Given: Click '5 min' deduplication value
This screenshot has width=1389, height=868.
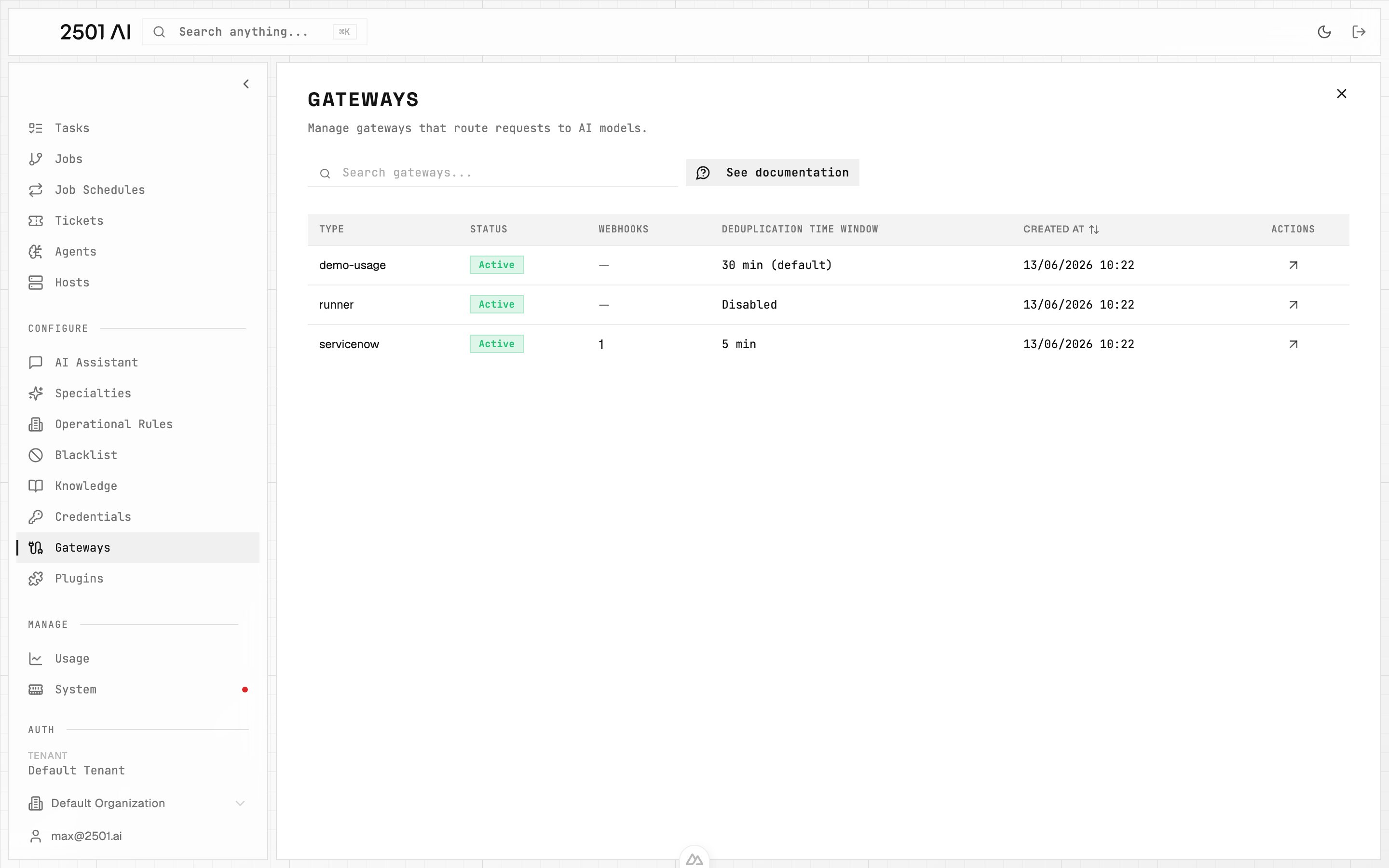Looking at the screenshot, I should tap(739, 344).
